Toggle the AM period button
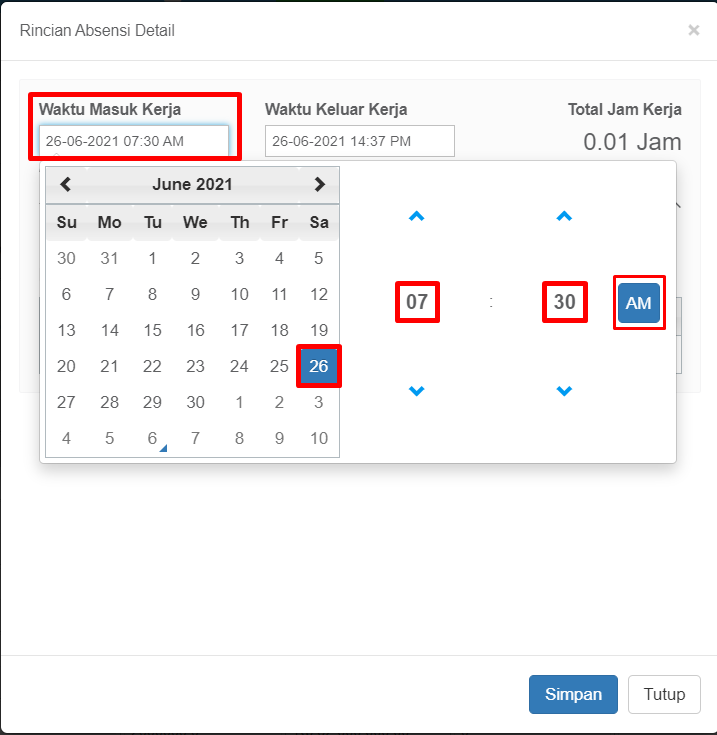Screen dimensions: 717x735 [x=639, y=303]
